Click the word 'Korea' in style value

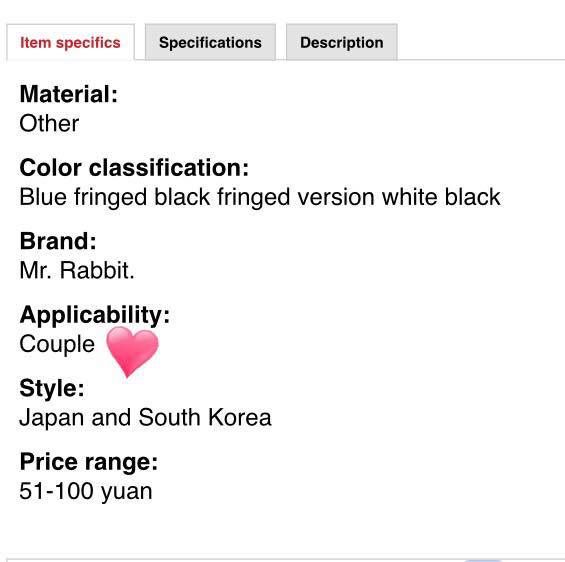(x=240, y=418)
